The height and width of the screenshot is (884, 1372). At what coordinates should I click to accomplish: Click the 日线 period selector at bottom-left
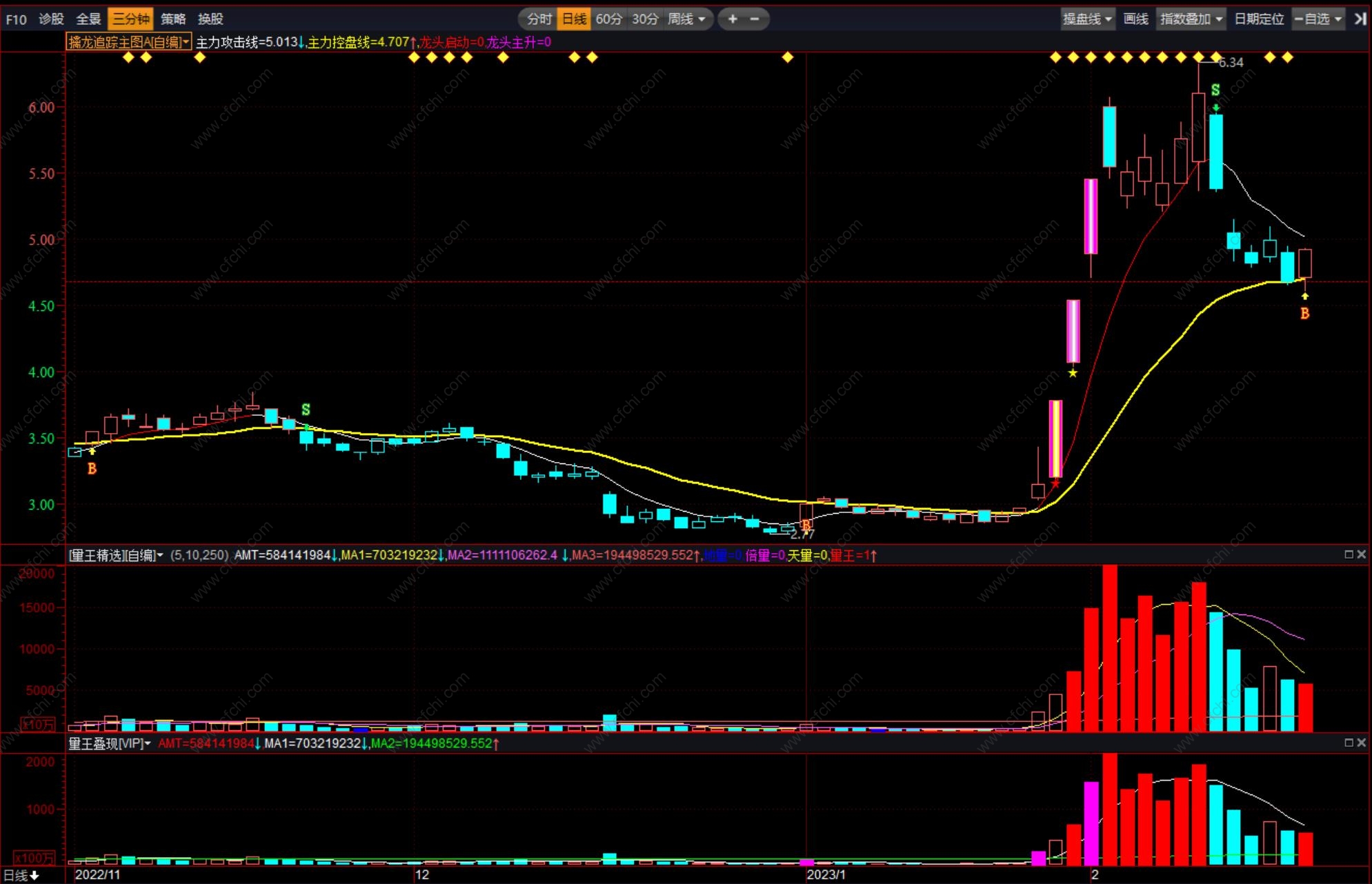click(21, 875)
